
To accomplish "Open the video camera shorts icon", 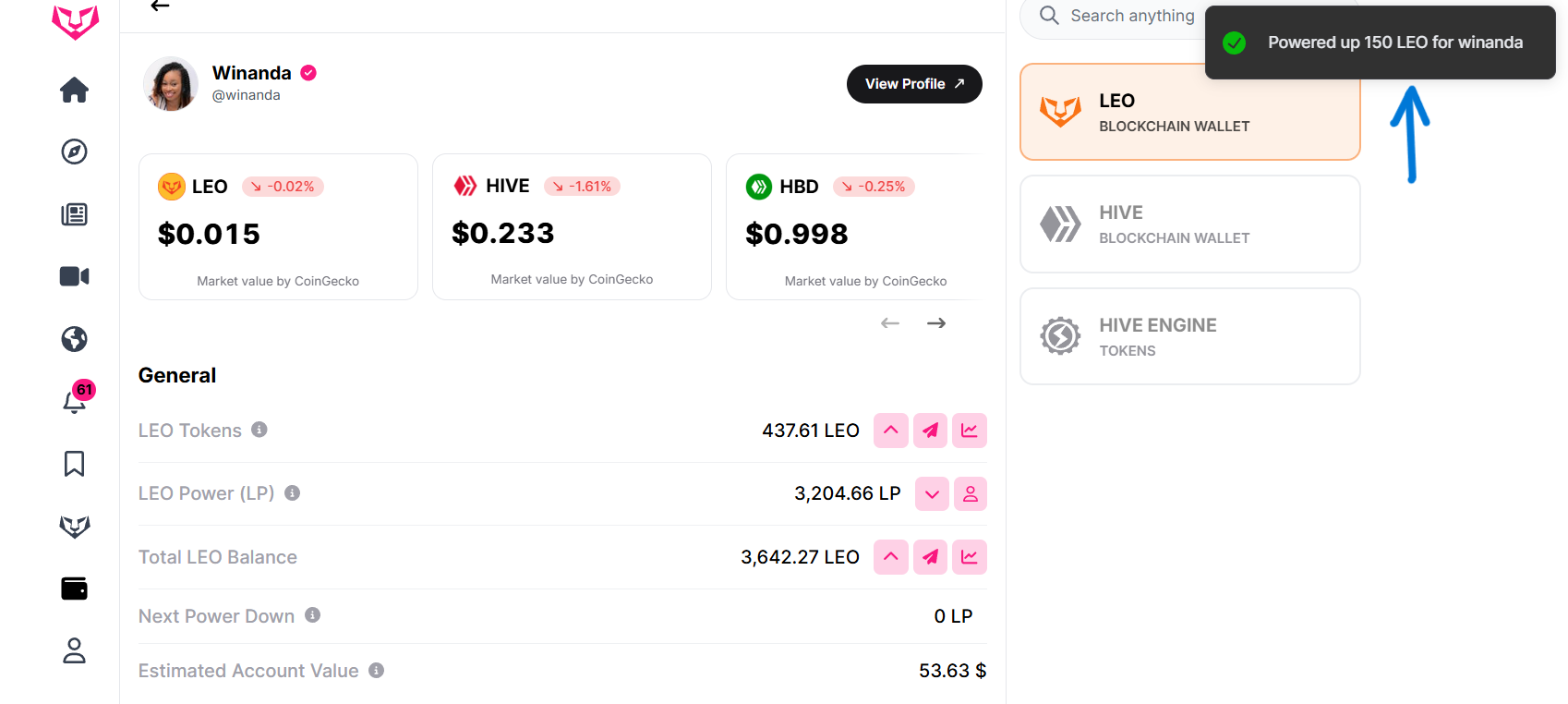I will point(74,276).
